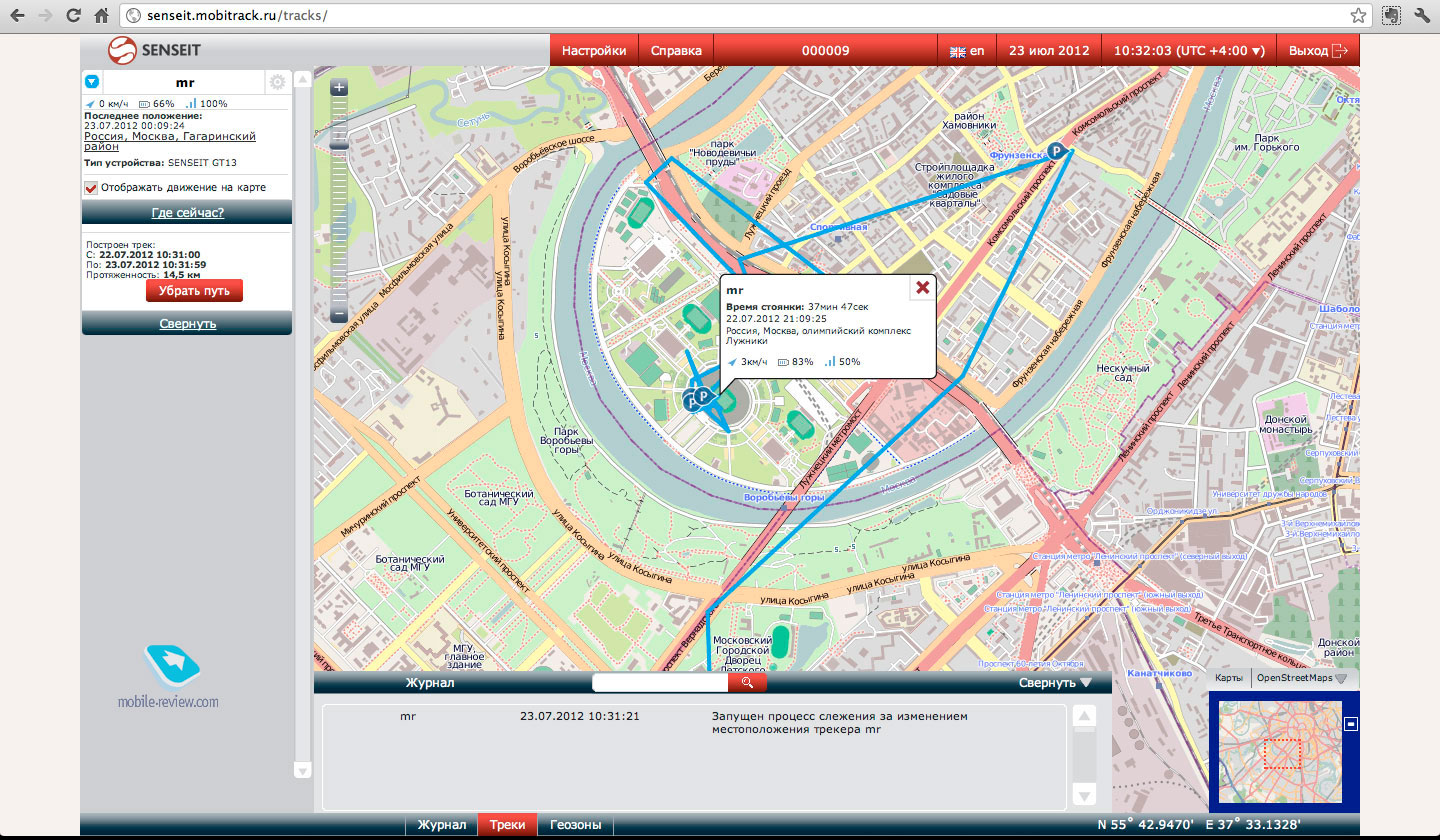Close the mr parking info popup
The image size is (1440, 840).
[x=922, y=288]
